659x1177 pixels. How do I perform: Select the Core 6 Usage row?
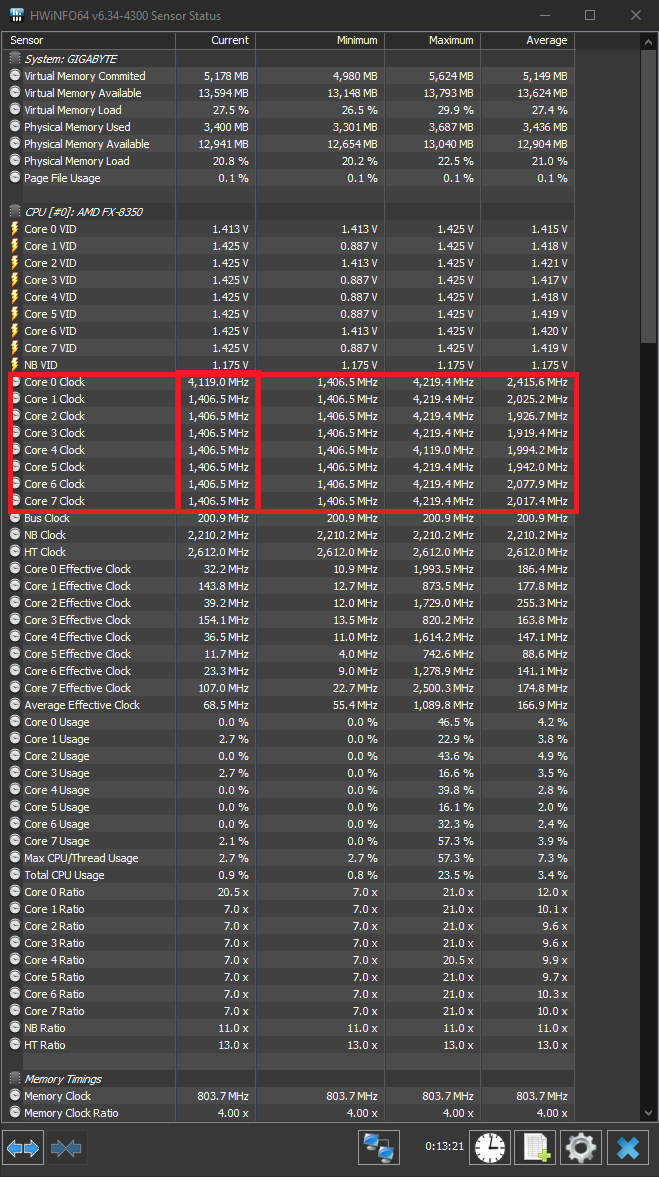point(290,824)
